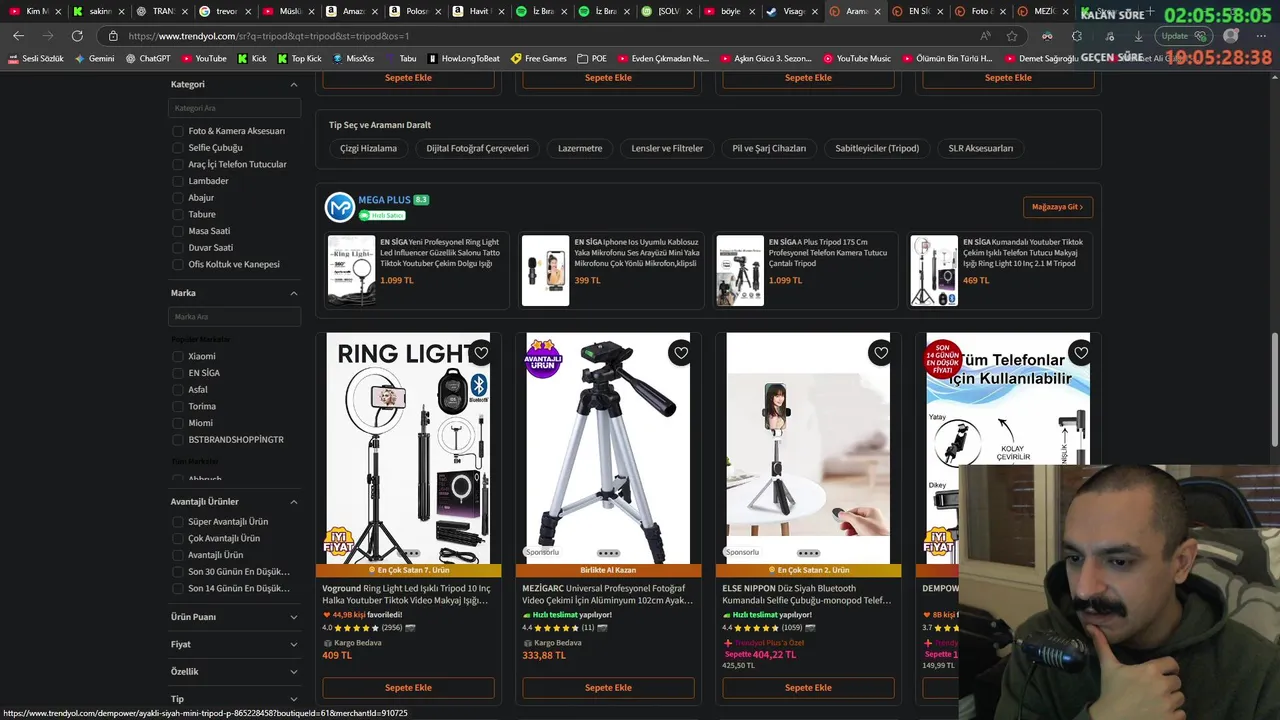
Task: Click image dots on ELSE NIPPON card
Action: 808,553
